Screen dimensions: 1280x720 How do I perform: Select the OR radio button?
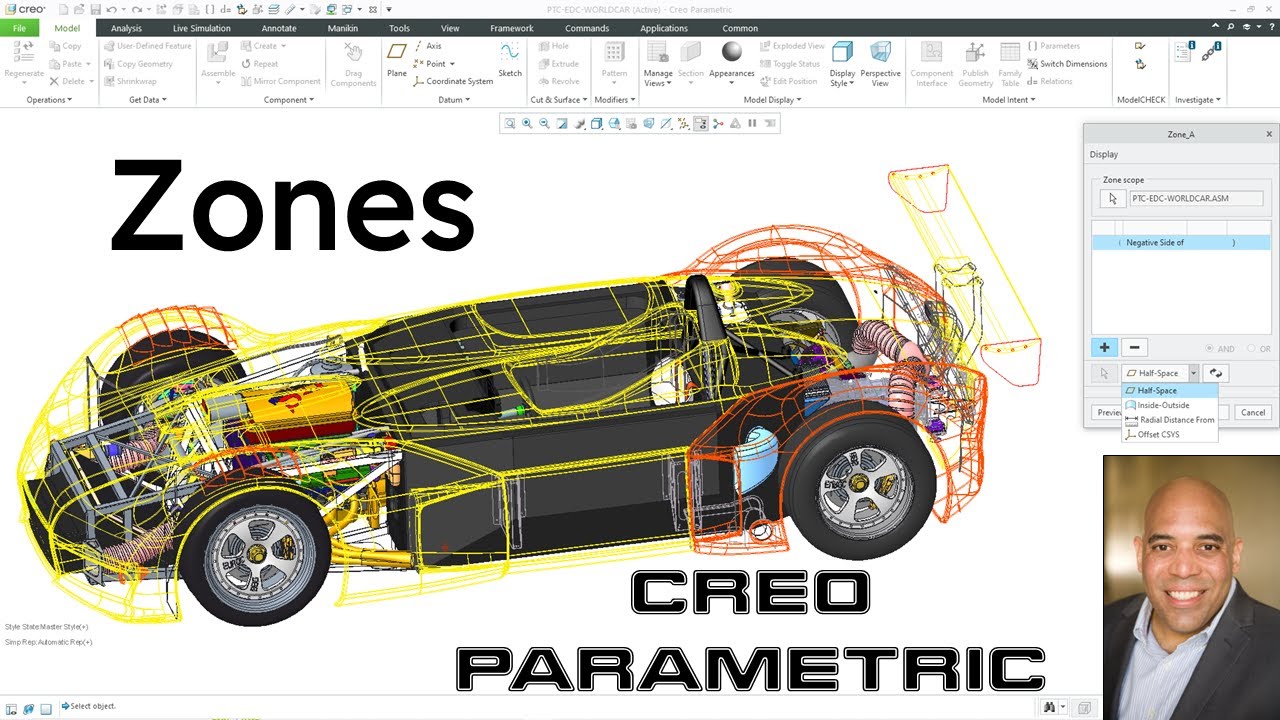click(1251, 349)
